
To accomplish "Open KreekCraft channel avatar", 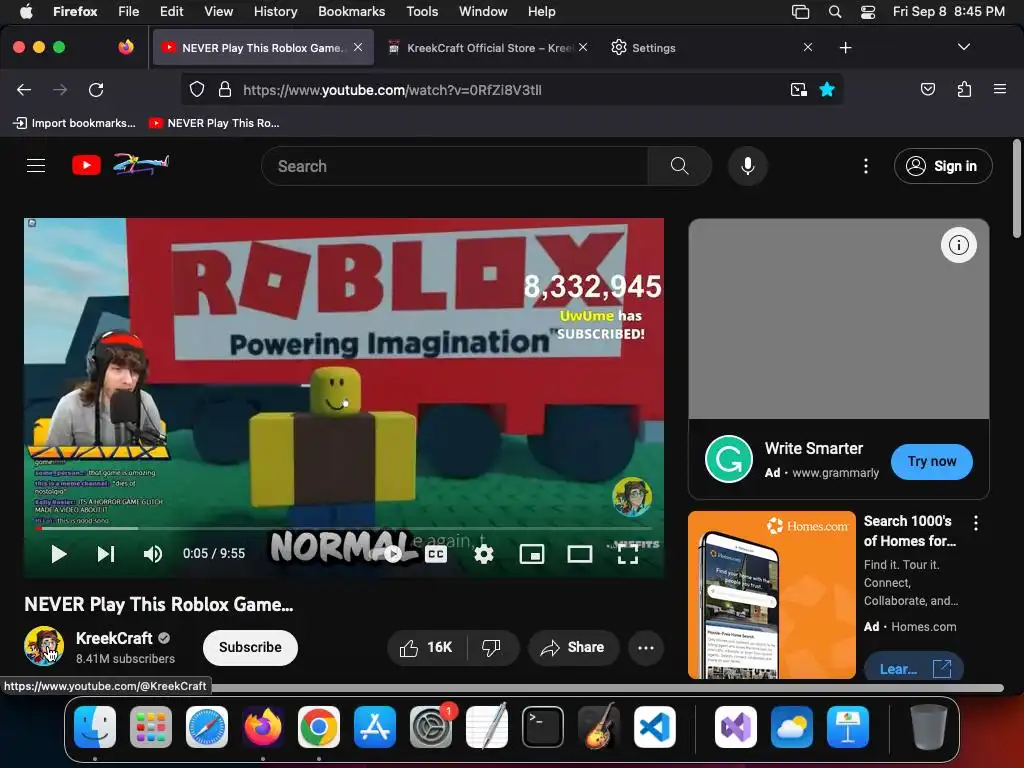I will 44,646.
